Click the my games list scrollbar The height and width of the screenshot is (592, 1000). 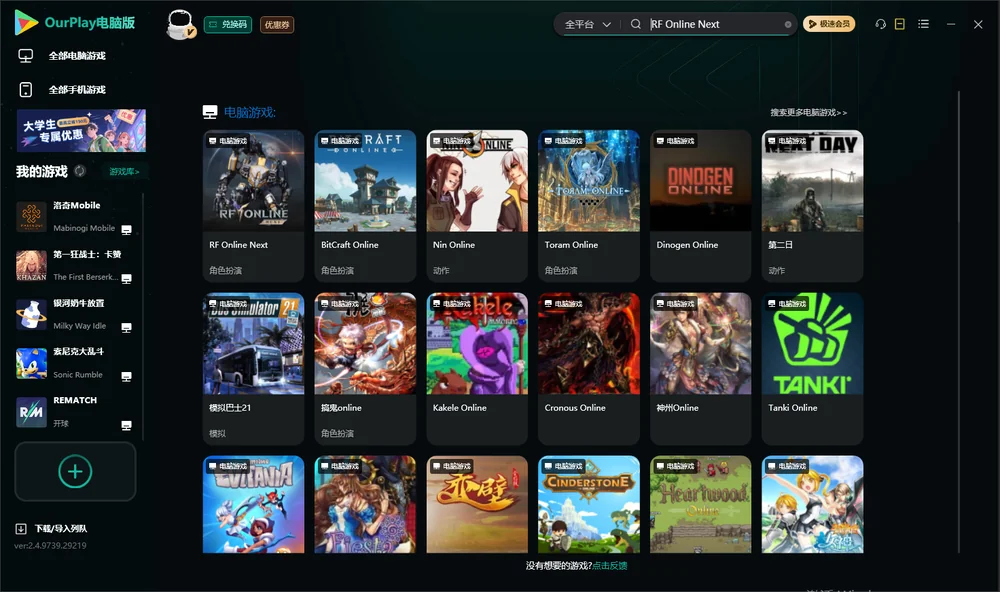click(x=143, y=316)
